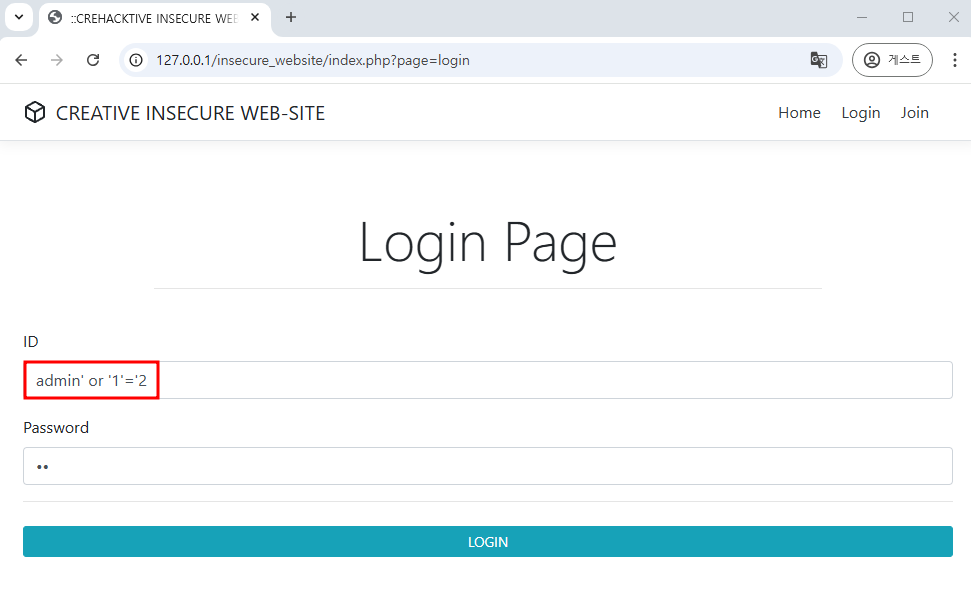
Task: Click the browser back arrow
Action: click(21, 60)
